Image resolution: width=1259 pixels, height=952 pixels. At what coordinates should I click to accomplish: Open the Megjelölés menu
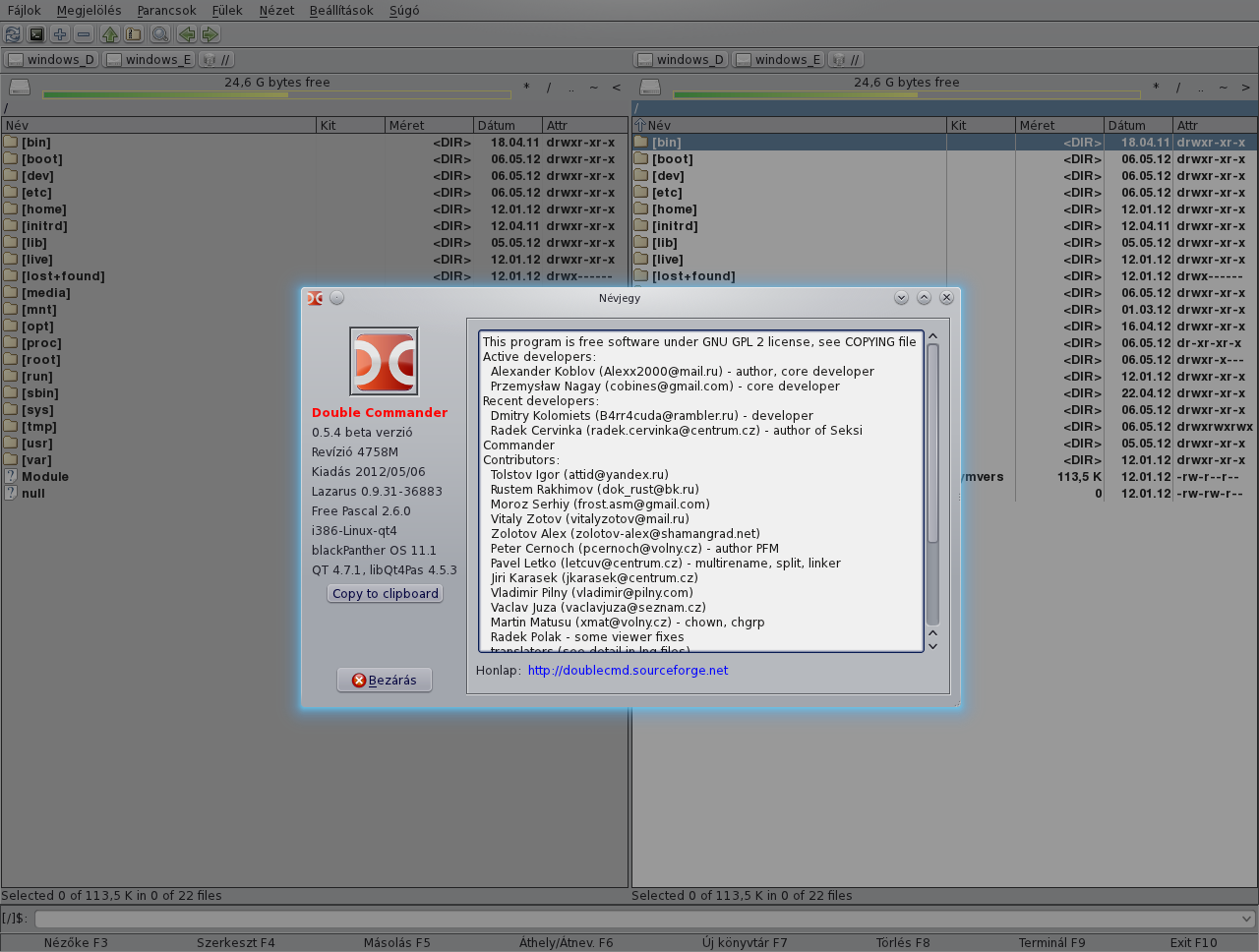pyautogui.click(x=90, y=10)
